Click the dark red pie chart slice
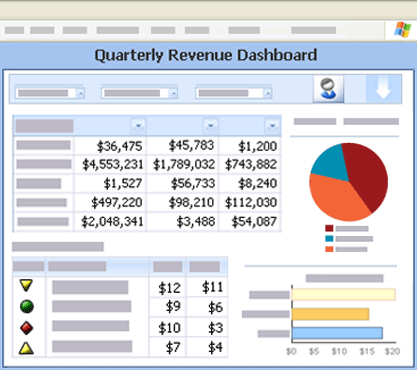Screen dimensions: 417x370 [368, 177]
